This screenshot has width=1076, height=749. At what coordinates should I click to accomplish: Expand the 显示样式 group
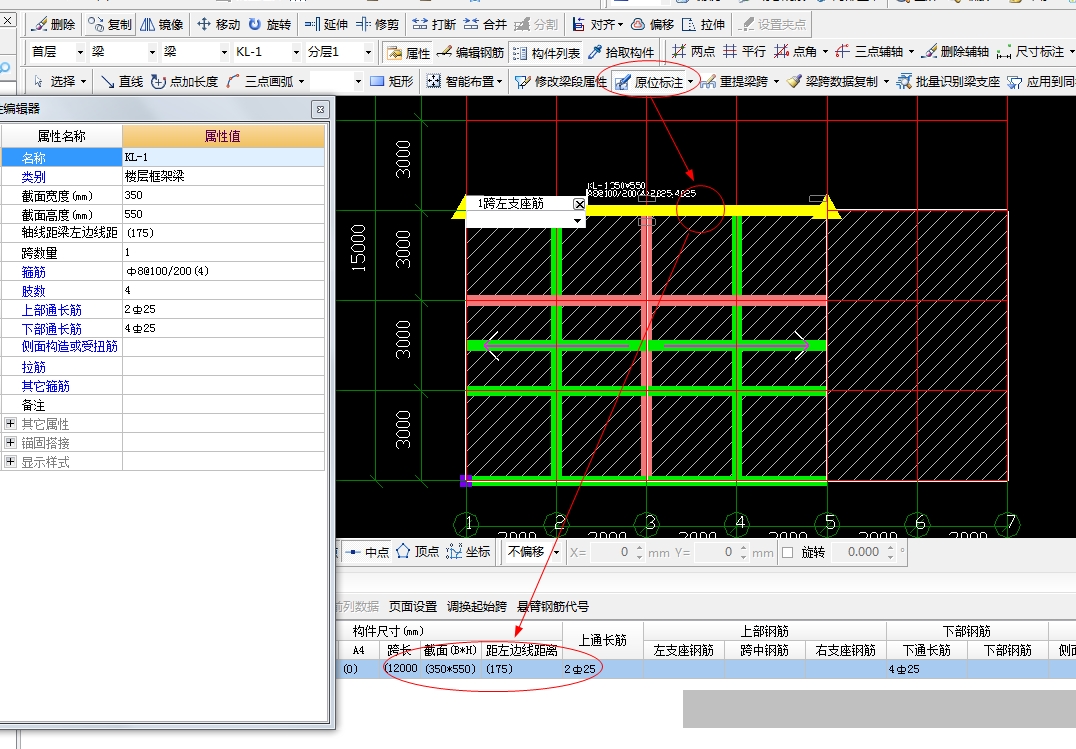tap(10, 462)
